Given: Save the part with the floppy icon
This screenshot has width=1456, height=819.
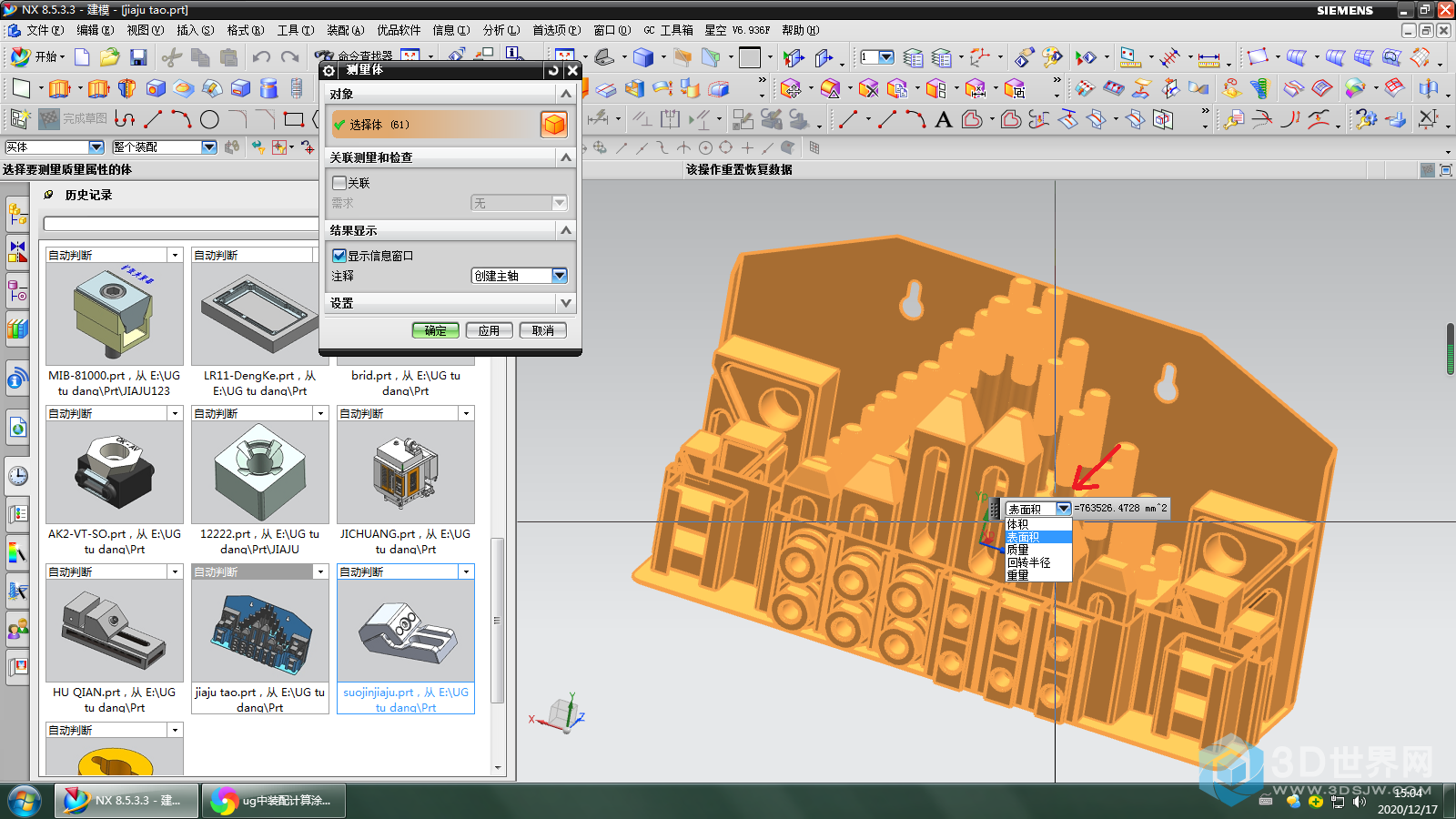Looking at the screenshot, I should (x=138, y=57).
